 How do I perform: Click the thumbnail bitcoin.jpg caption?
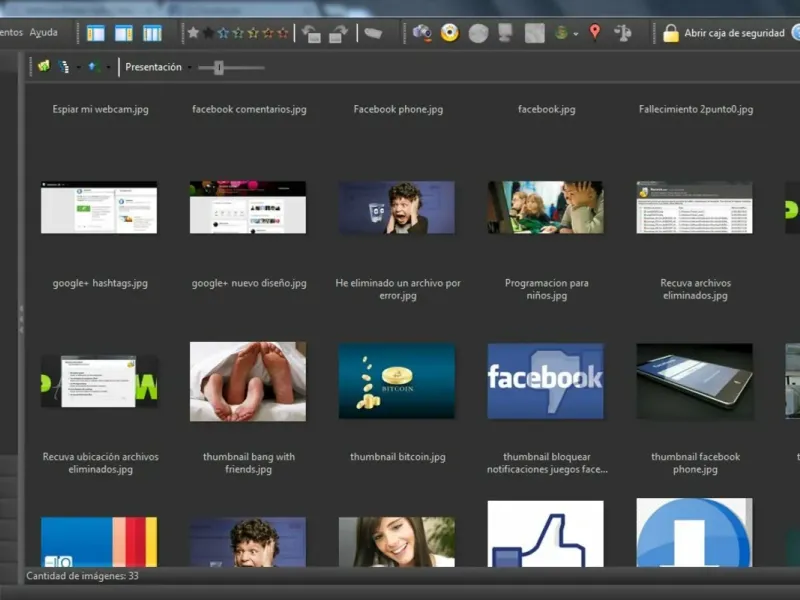[x=397, y=457]
